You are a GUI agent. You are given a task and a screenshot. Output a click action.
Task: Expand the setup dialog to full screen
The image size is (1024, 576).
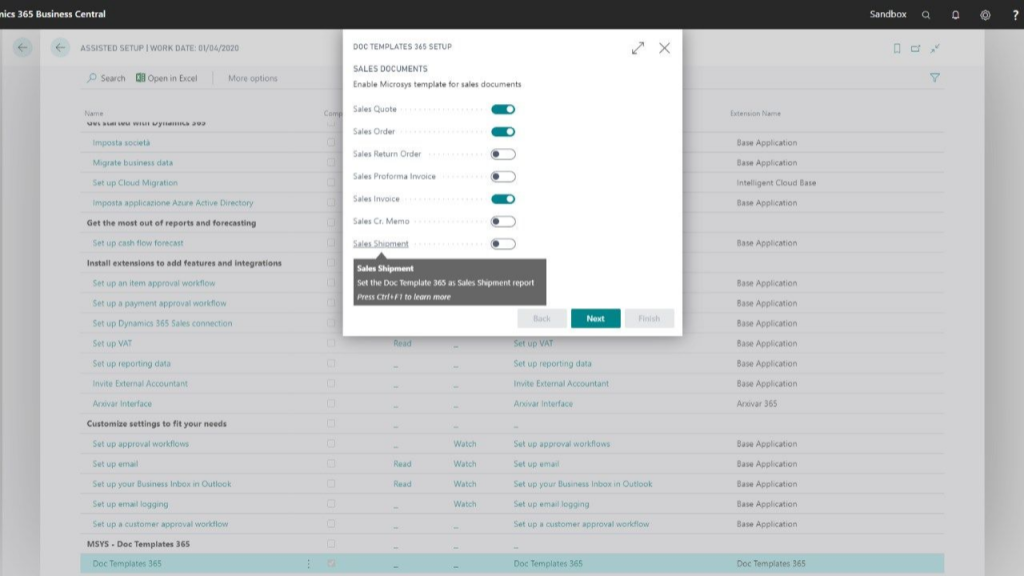coord(638,48)
